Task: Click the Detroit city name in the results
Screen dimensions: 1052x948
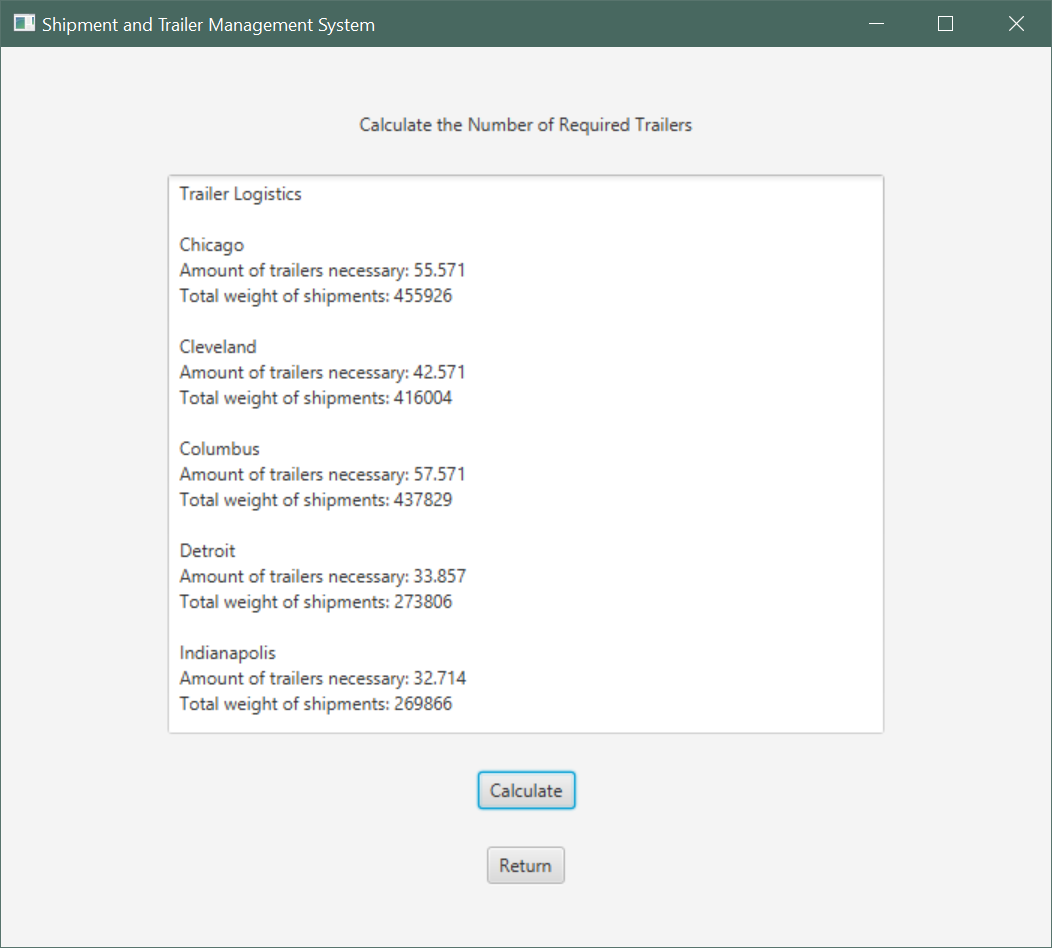Action: 207,551
